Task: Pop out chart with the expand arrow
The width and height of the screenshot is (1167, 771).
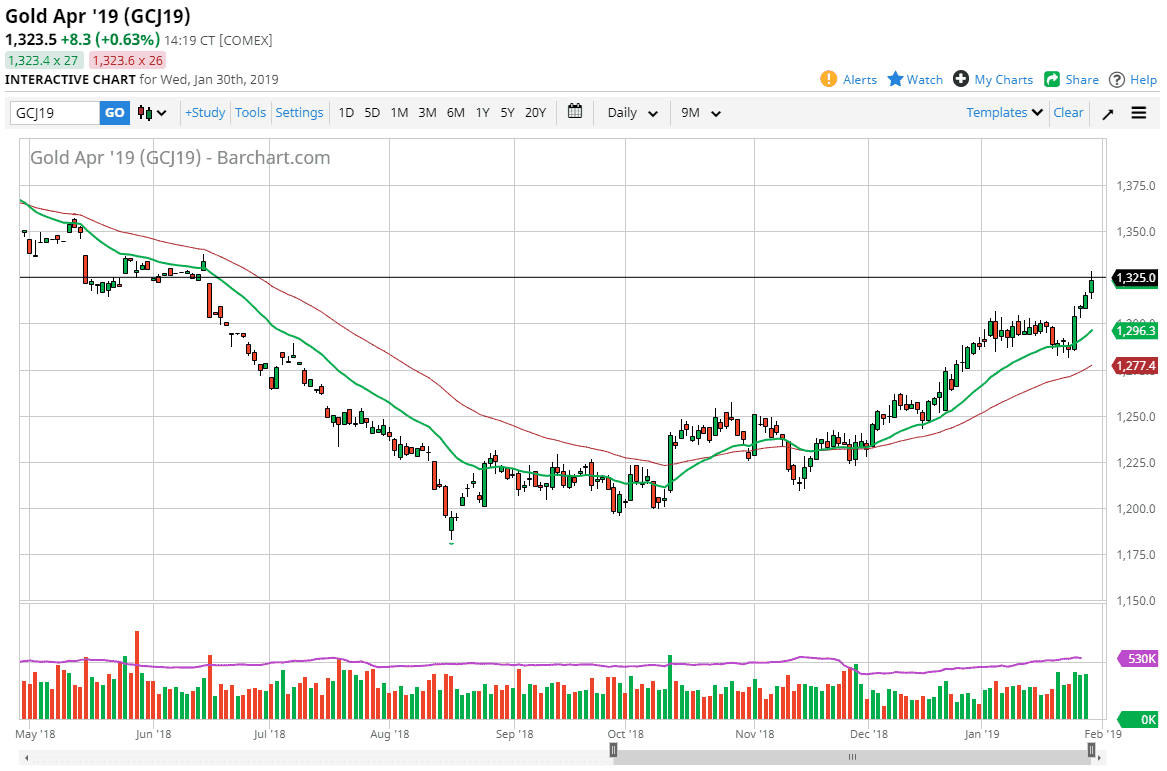Action: [1107, 112]
